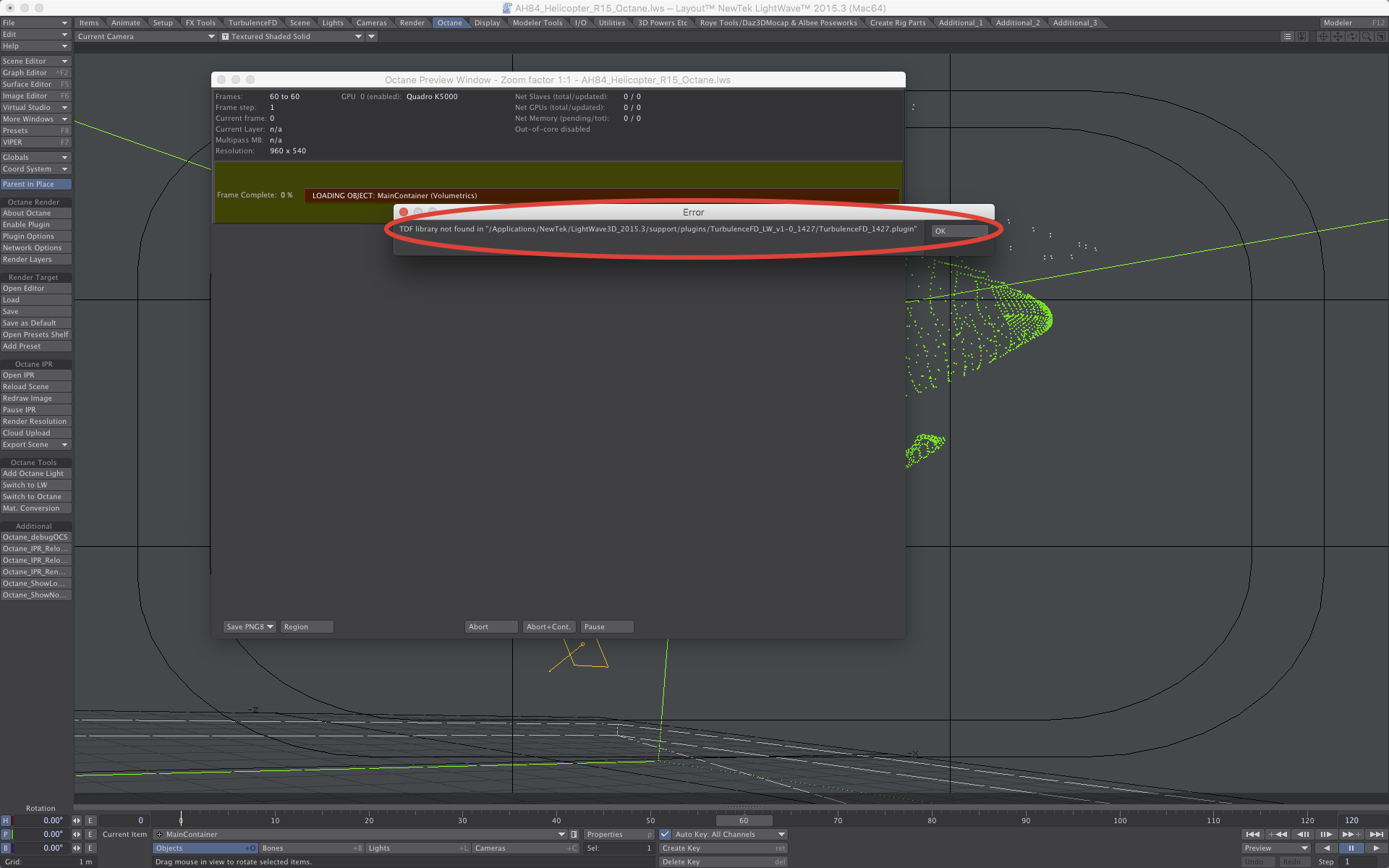Toggle the B bank channel button
This screenshot has height=868, width=1389.
(x=6, y=848)
